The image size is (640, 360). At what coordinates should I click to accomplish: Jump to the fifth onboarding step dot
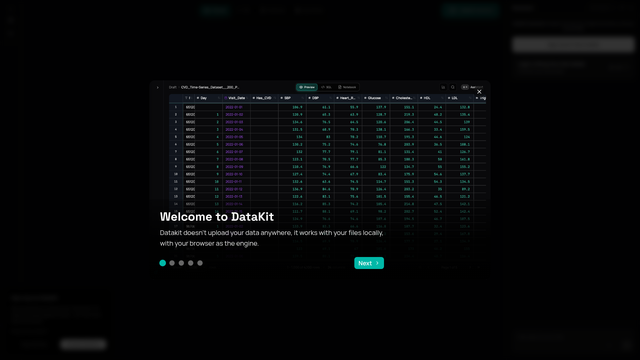coord(200,263)
